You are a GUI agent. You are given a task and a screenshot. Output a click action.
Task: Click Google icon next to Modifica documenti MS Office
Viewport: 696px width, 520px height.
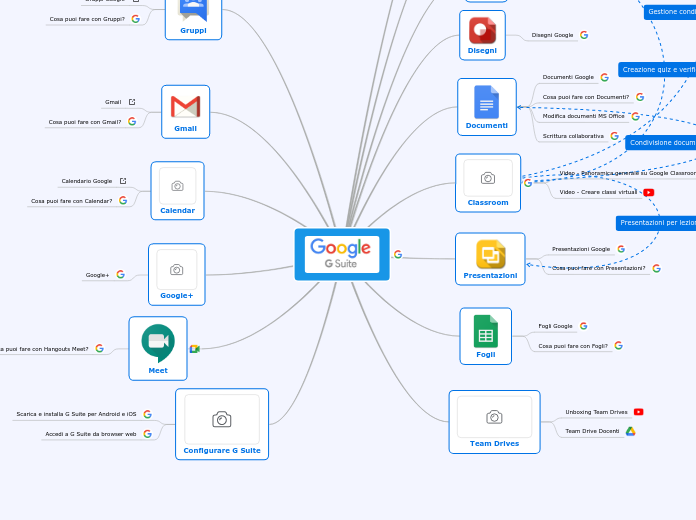click(636, 116)
